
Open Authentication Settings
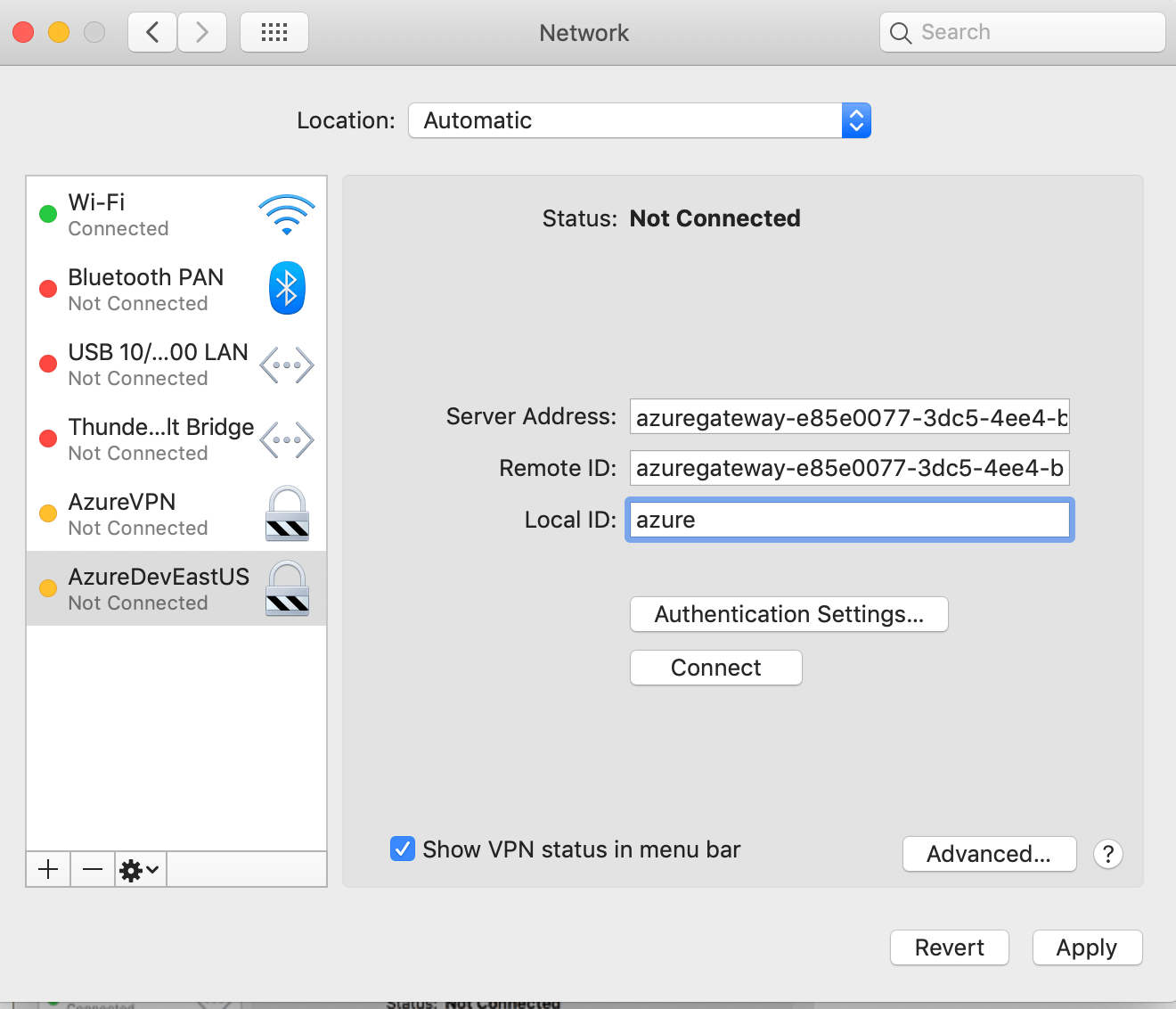click(x=789, y=614)
